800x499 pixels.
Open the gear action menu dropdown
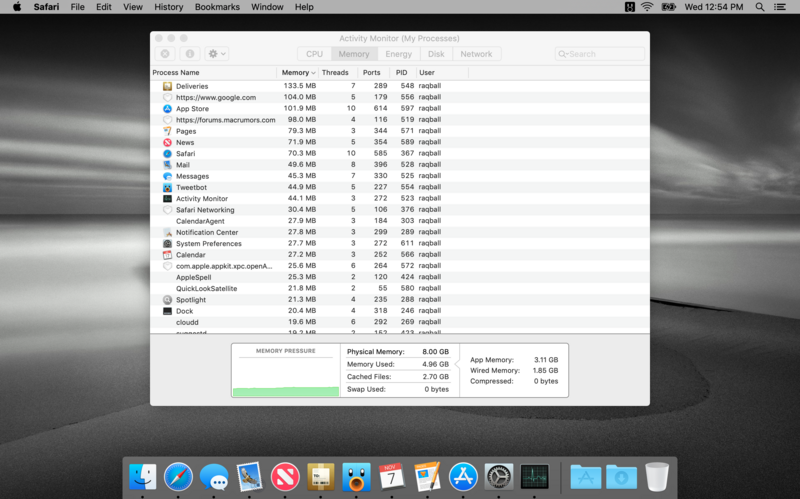coord(217,54)
